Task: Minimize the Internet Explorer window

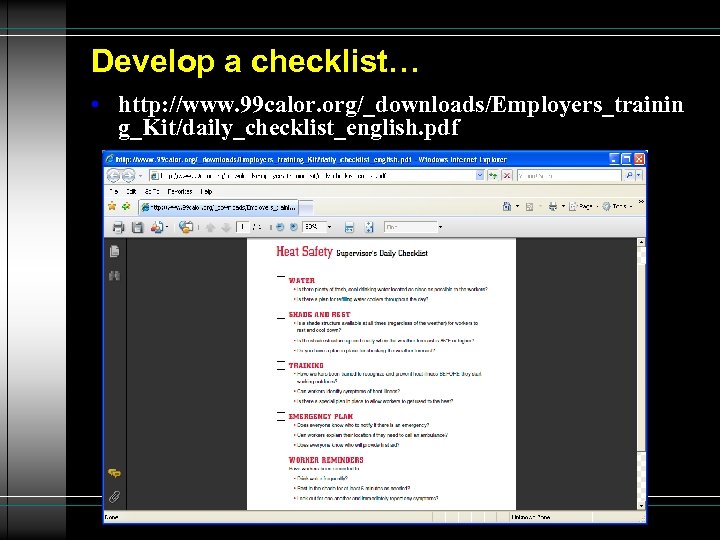Action: (x=614, y=159)
